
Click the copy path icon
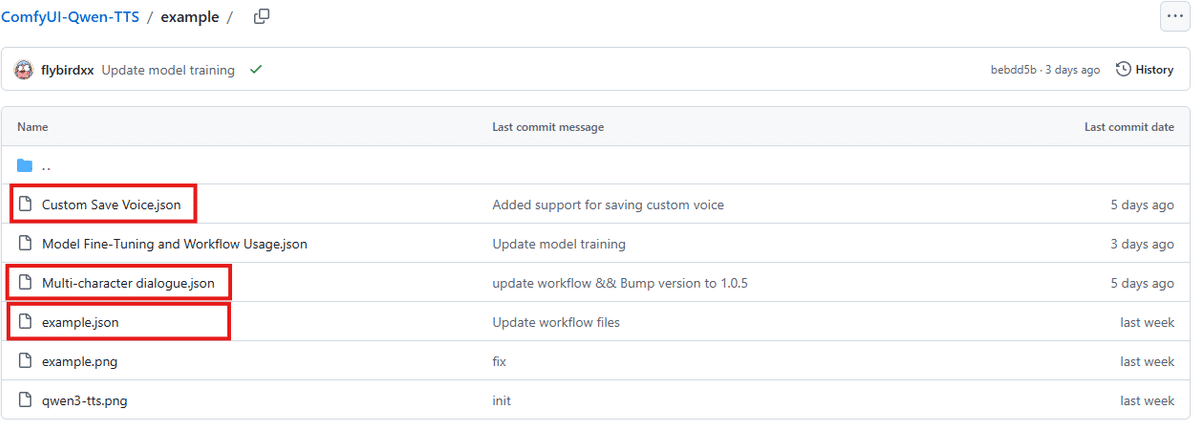pyautogui.click(x=262, y=17)
